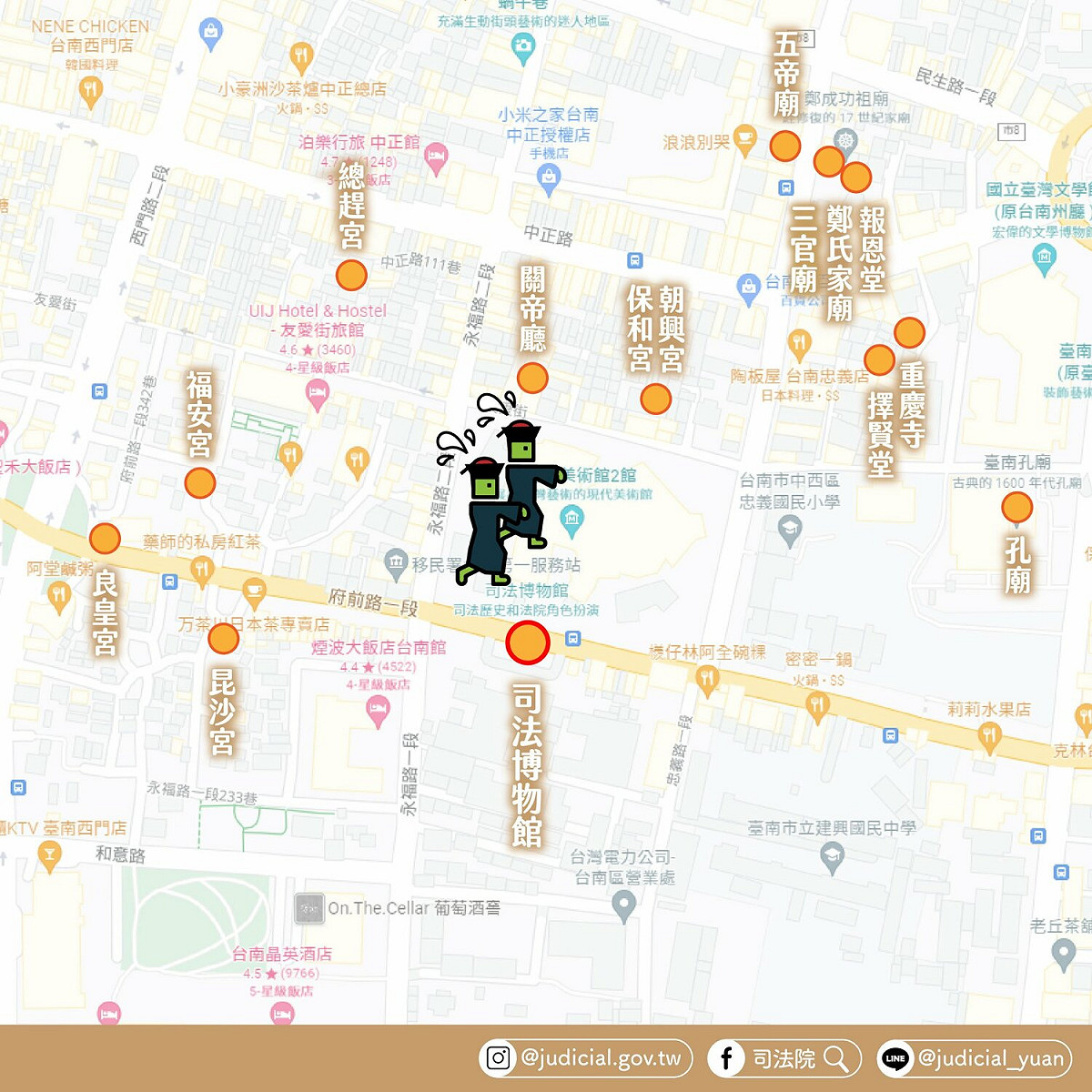The height and width of the screenshot is (1092, 1092).
Task: Click the 司法院 Facebook search label
Action: coord(784,1058)
